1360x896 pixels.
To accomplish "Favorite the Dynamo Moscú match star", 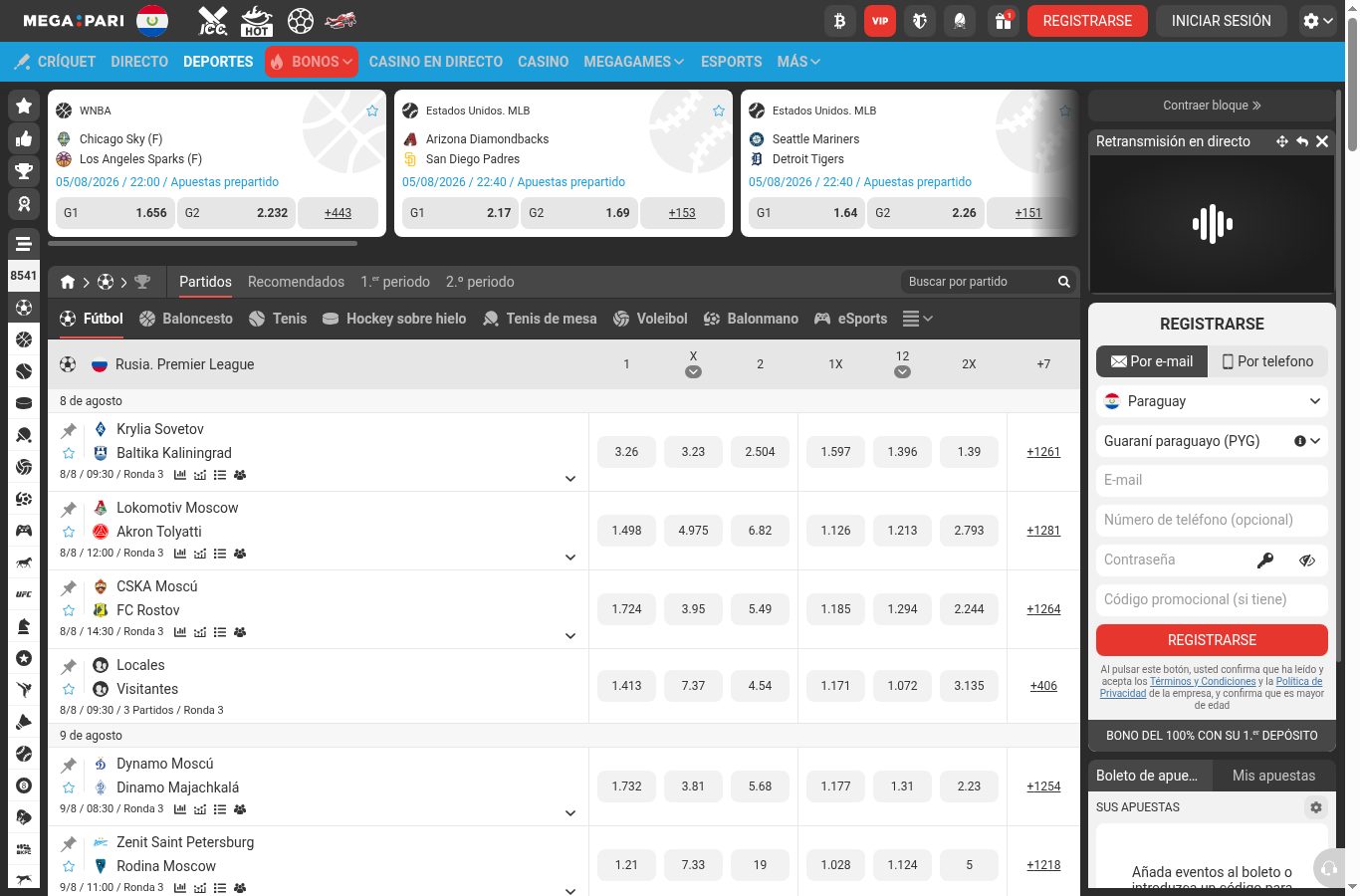I will pos(69,787).
